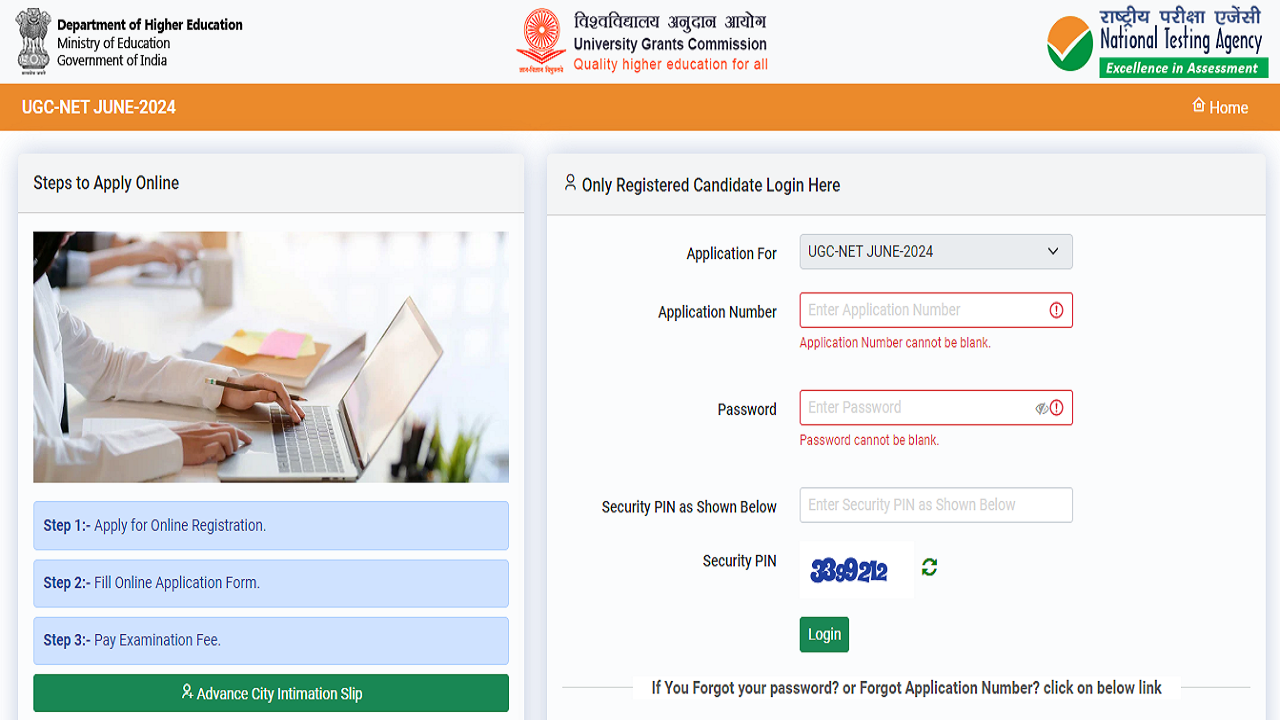The width and height of the screenshot is (1280, 720).
Task: Click Step 2 Fill Online Application Form
Action: coord(271,583)
